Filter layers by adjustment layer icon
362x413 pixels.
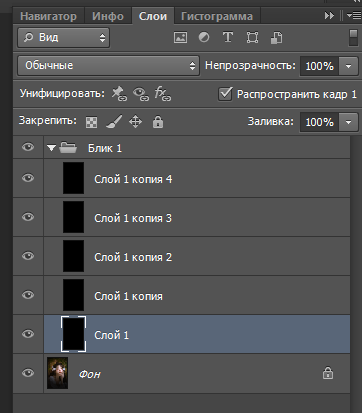pos(204,37)
